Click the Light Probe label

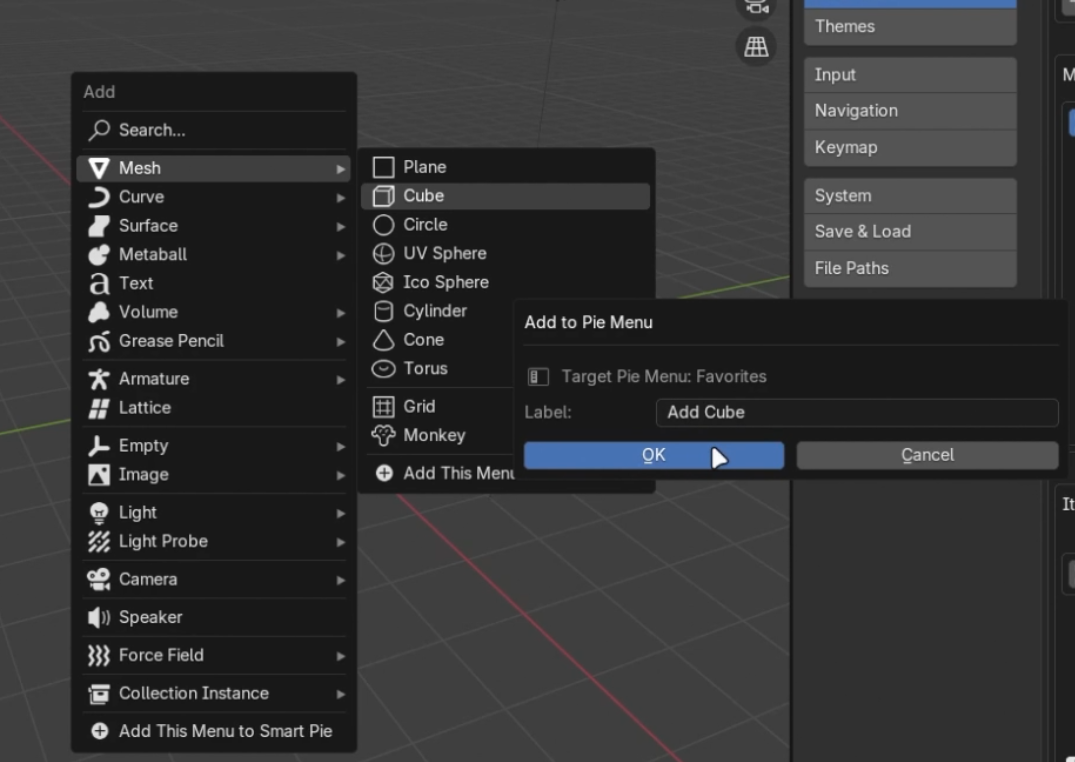[x=163, y=541]
